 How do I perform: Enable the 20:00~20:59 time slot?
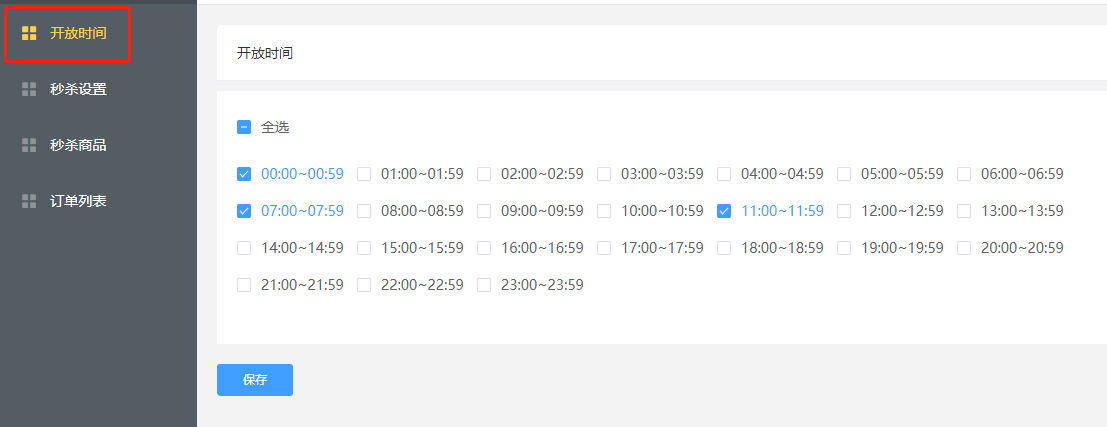(964, 248)
